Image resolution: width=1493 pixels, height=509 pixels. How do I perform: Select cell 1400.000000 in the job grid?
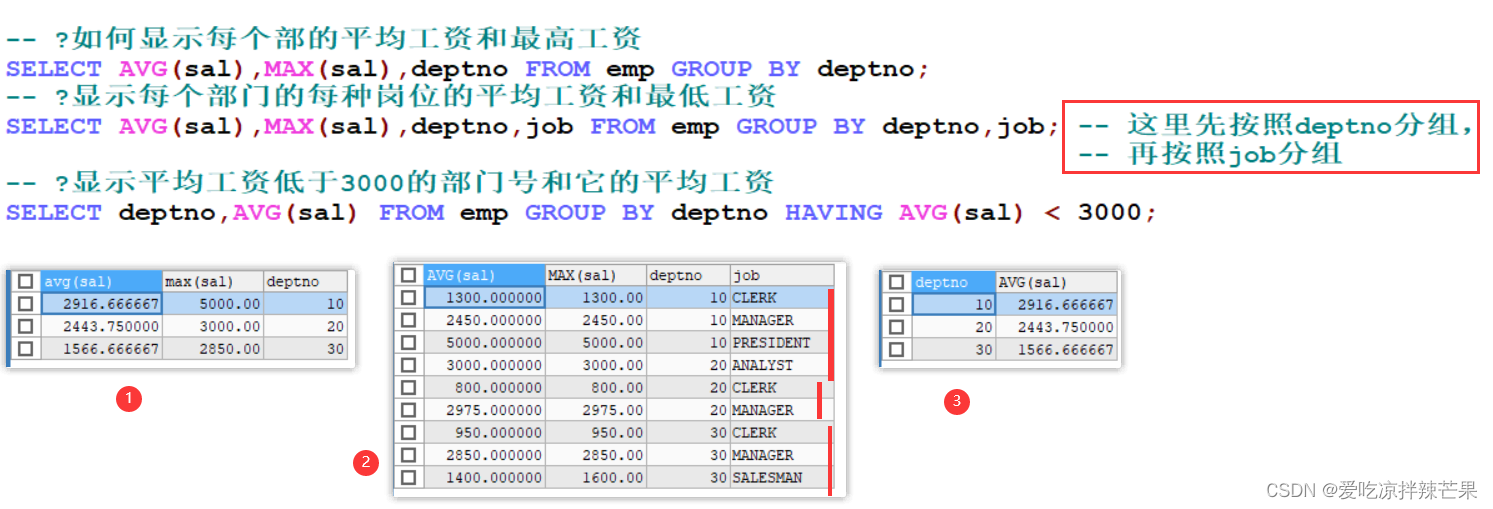point(484,478)
